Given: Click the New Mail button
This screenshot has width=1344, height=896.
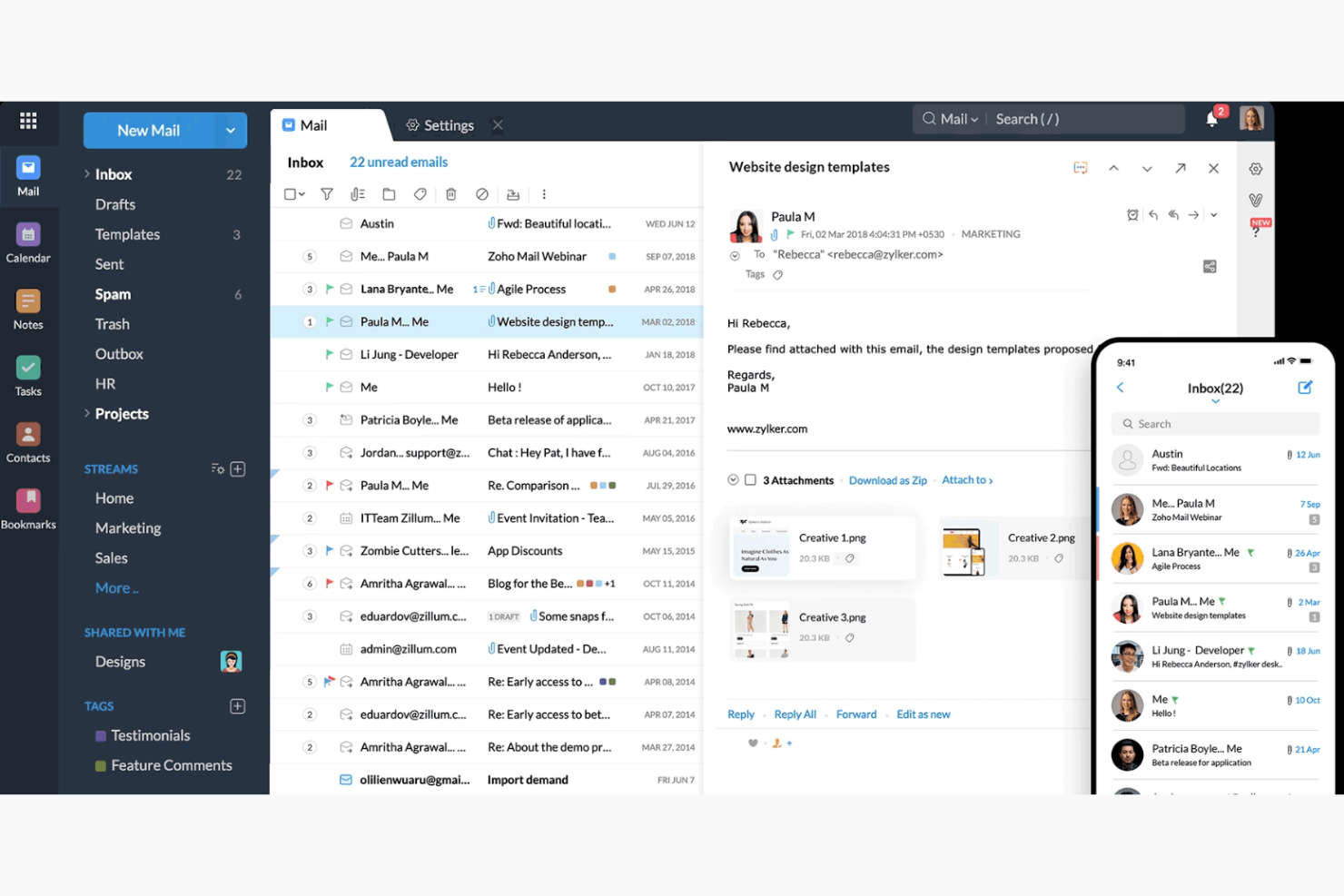Looking at the screenshot, I should coord(149,131).
